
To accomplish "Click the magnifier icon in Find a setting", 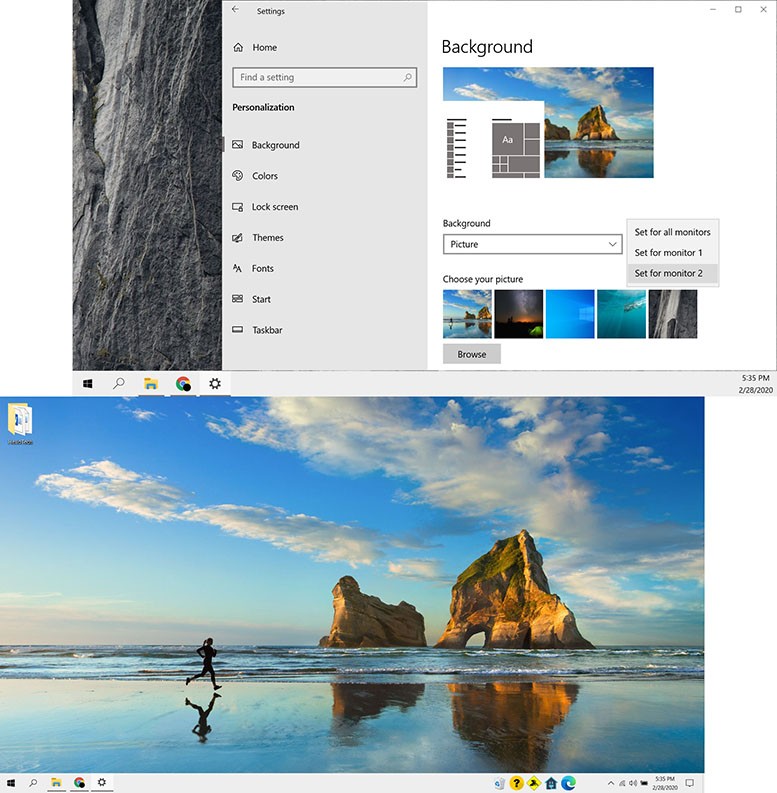I will click(x=407, y=77).
